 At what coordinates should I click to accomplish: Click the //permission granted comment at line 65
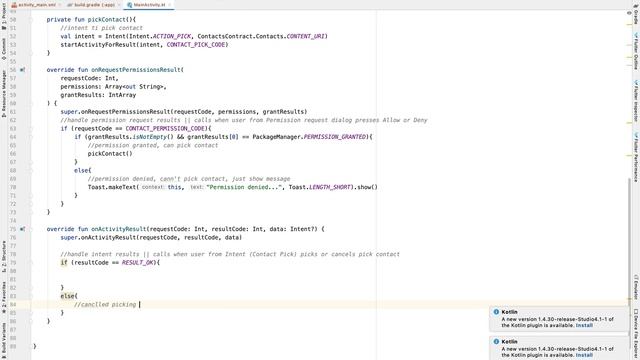pyautogui.click(x=153, y=145)
